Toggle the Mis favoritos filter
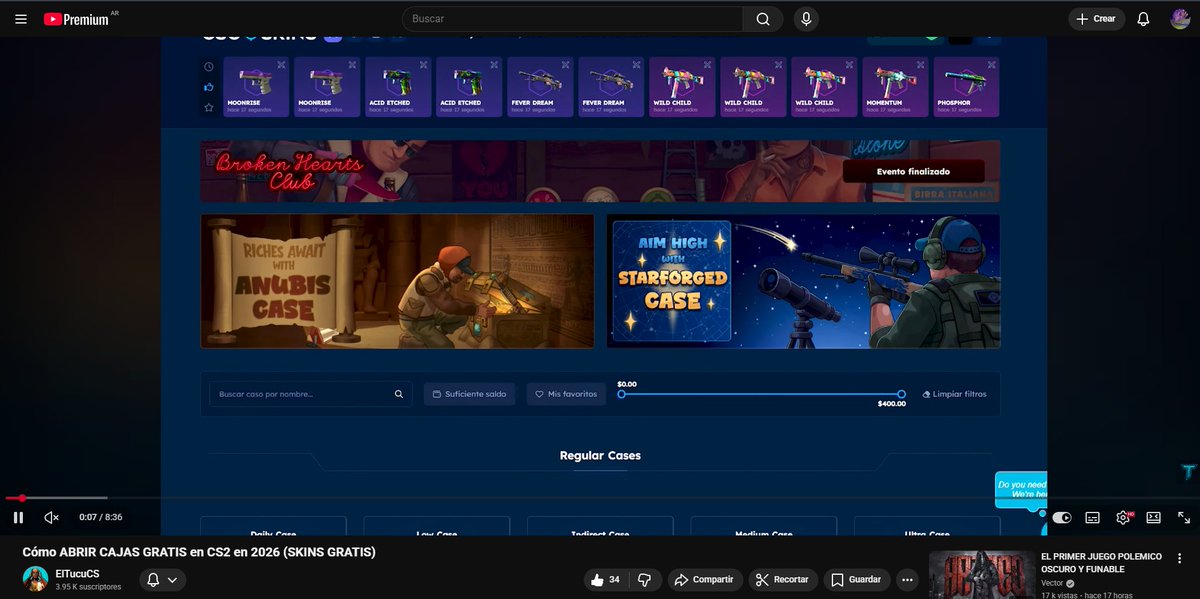The image size is (1200, 599). 566,394
